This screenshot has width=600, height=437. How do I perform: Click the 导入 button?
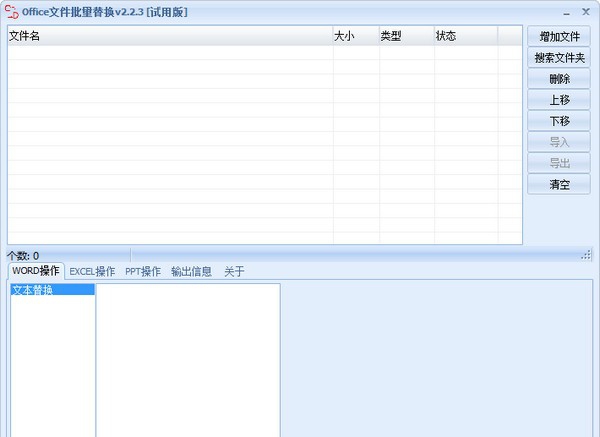point(559,142)
